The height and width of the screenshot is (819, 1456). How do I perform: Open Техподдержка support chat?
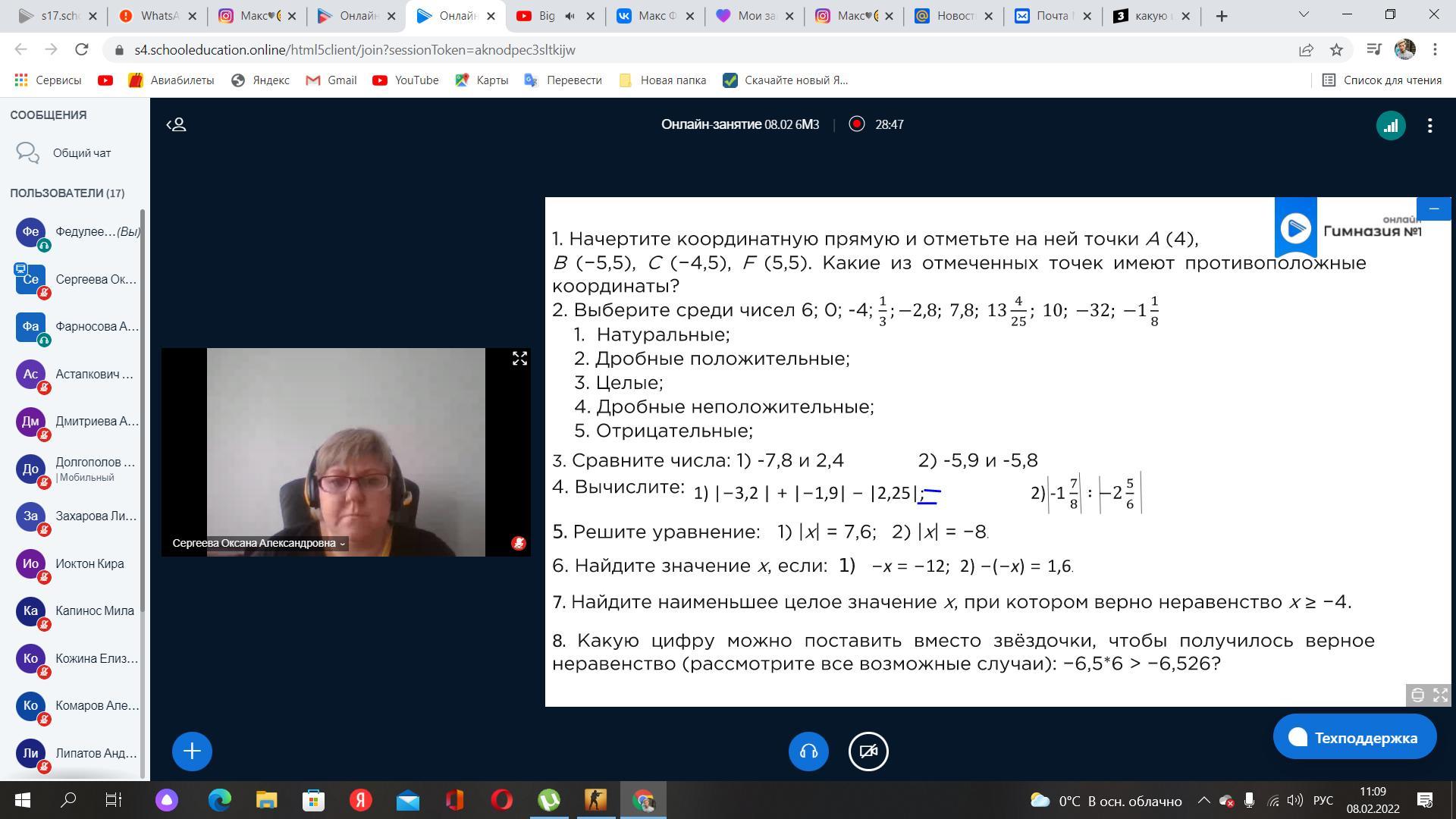click(1354, 737)
